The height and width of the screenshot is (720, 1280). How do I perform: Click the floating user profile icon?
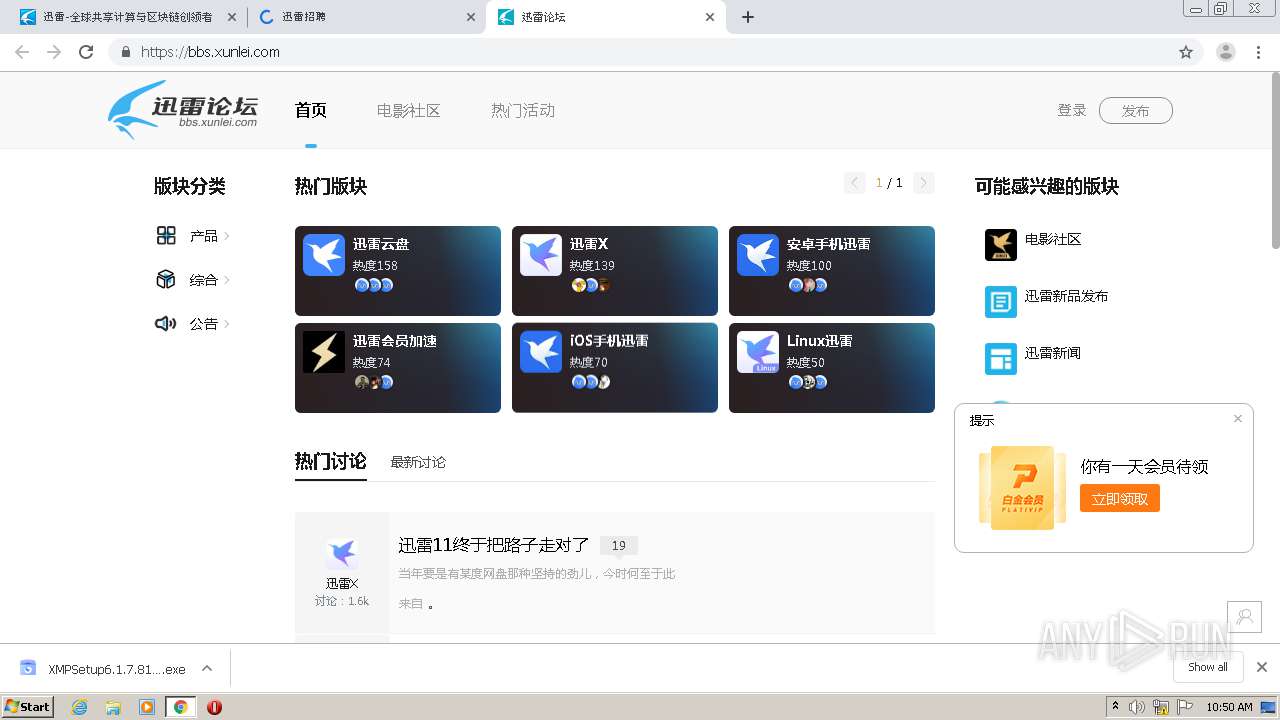(1245, 617)
